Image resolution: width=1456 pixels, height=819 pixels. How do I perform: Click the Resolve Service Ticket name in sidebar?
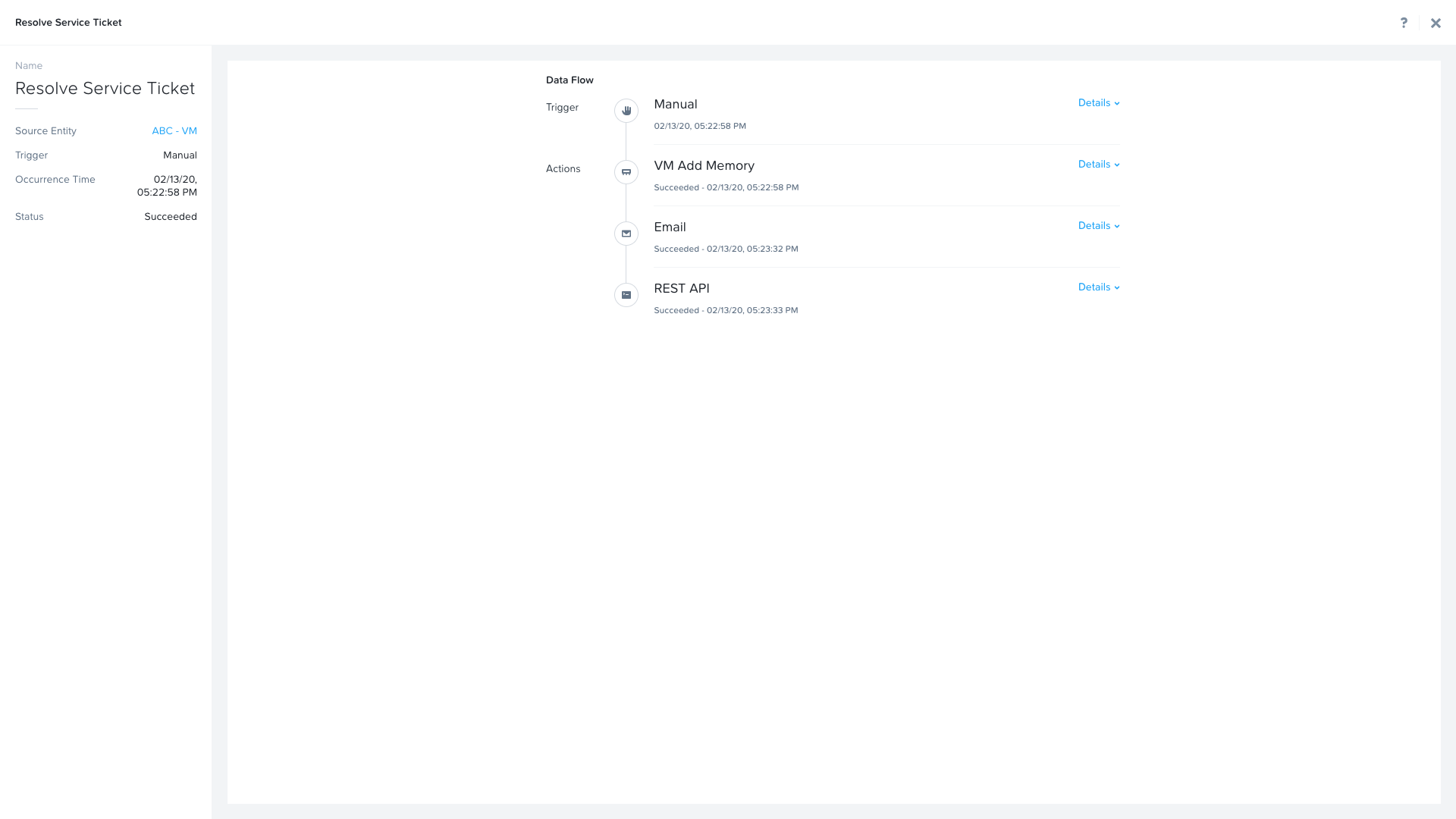coord(105,89)
